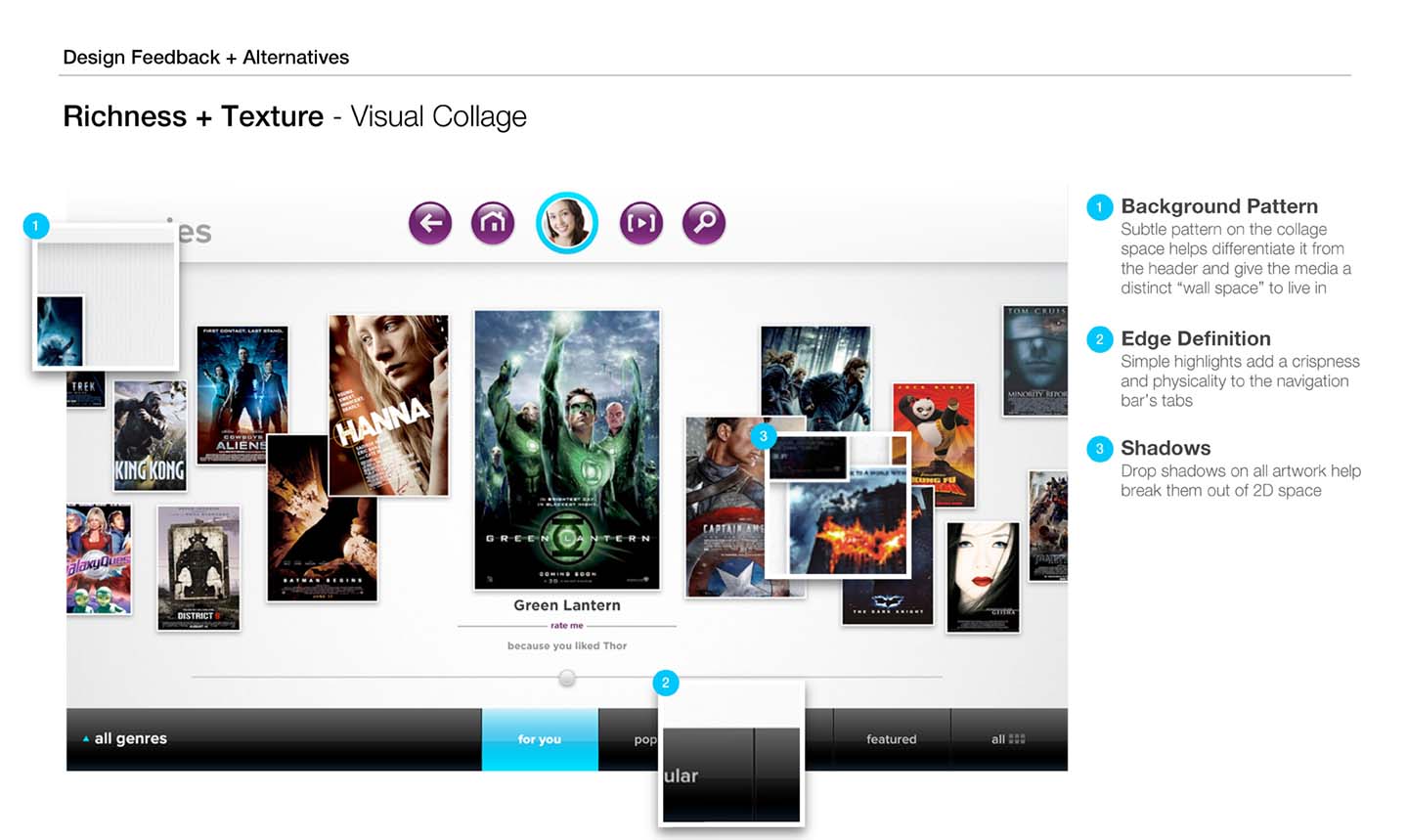Switch to the featured tab
1408x840 pixels.
click(x=892, y=739)
